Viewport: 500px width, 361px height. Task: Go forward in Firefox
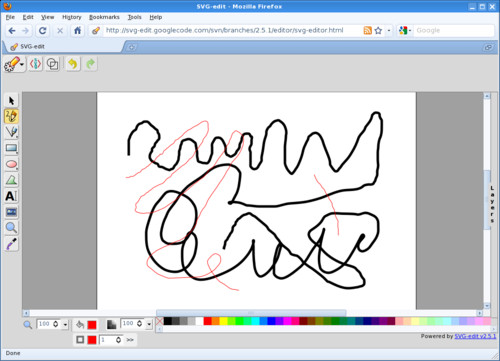25,31
